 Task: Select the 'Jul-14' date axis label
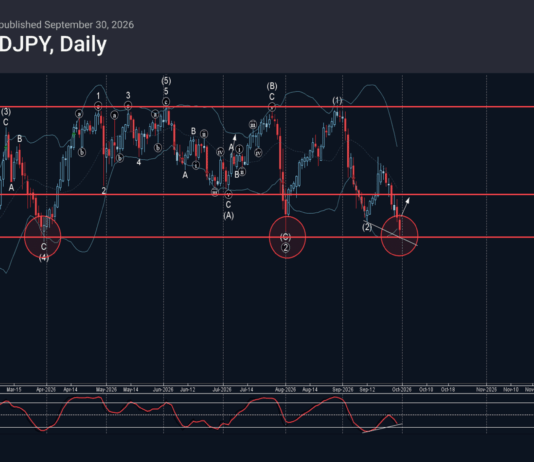click(247, 389)
